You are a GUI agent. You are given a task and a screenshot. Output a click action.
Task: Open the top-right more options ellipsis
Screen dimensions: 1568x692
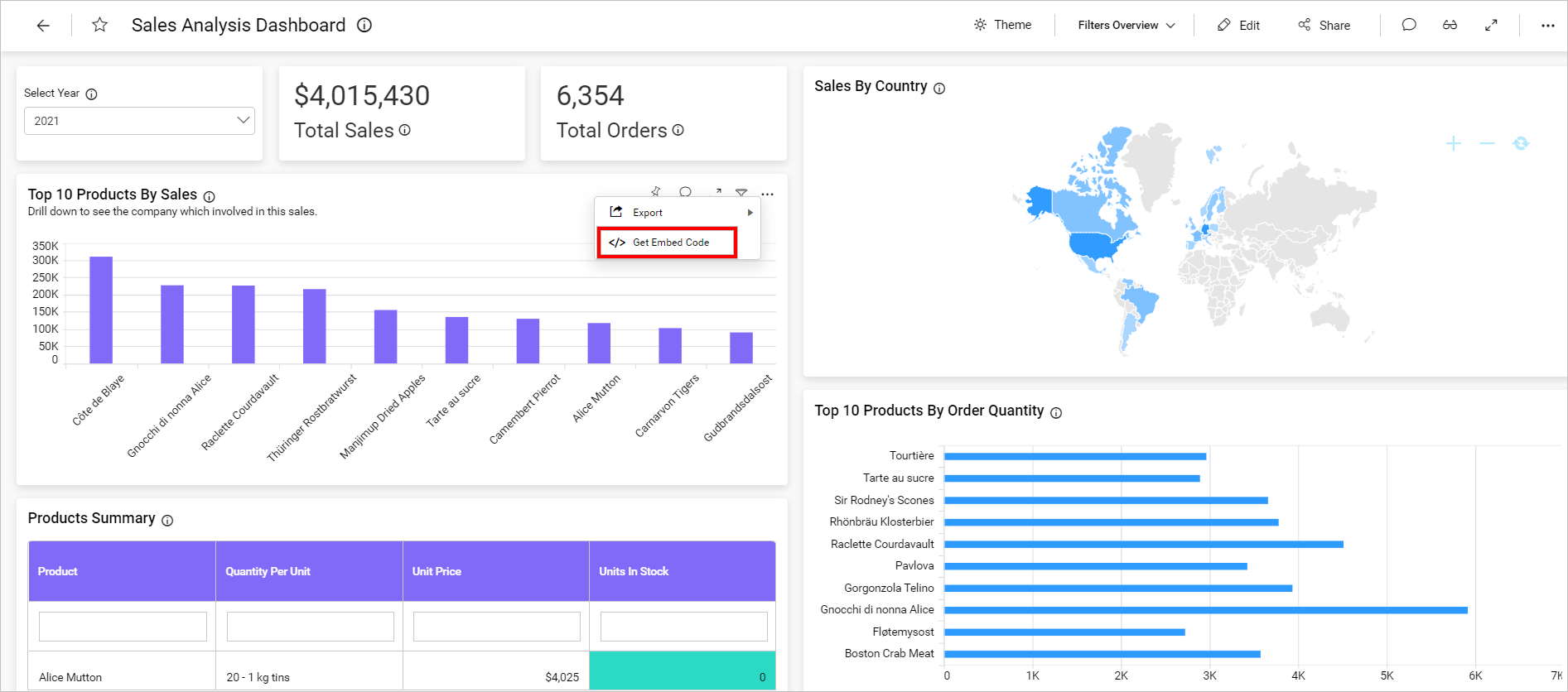point(1547,26)
